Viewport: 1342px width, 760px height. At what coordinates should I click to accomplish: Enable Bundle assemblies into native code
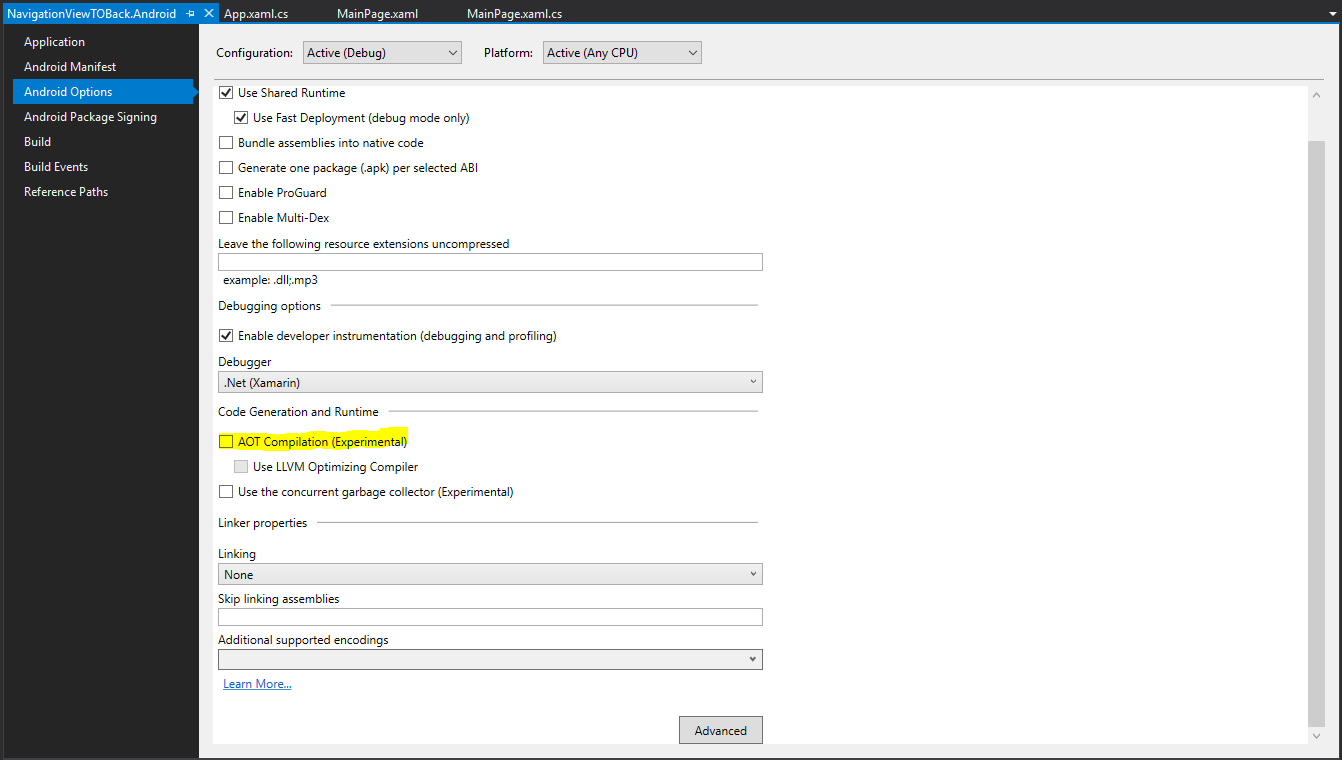coord(225,143)
